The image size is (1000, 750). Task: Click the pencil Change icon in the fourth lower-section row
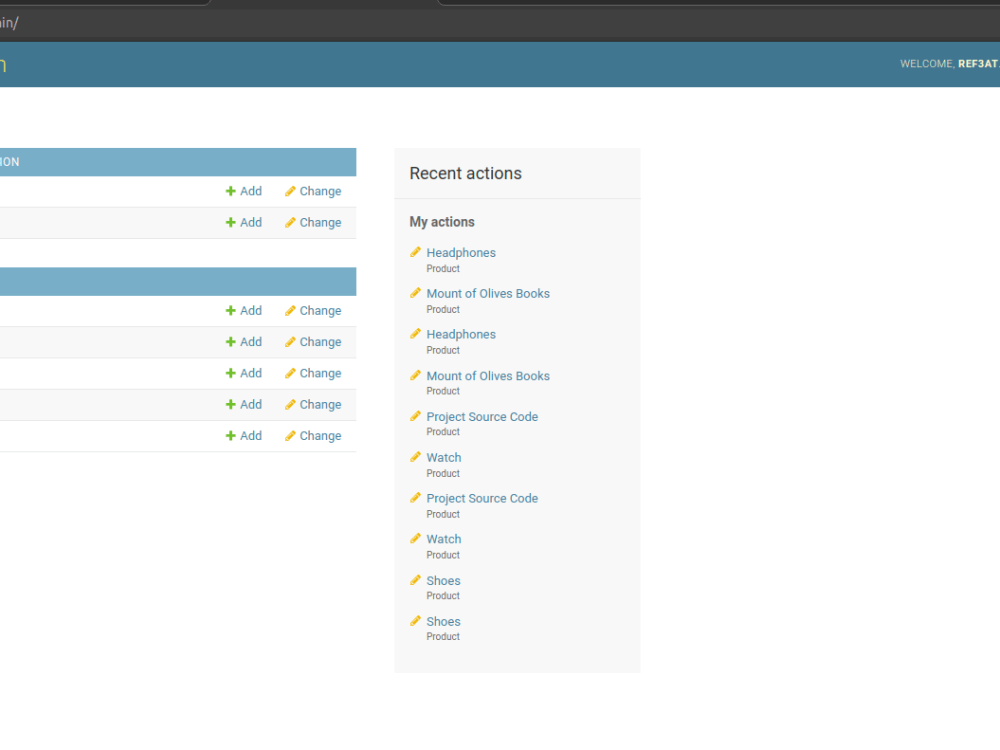click(x=289, y=404)
